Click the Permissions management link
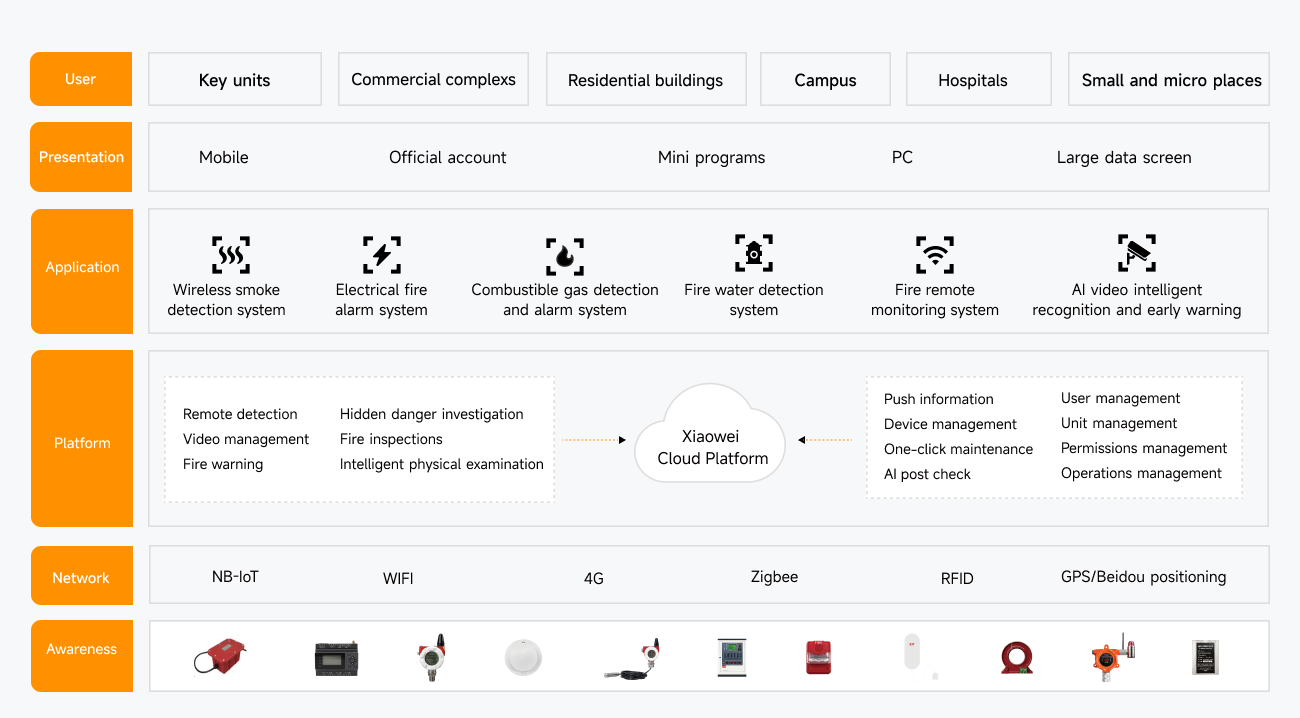 click(x=1143, y=448)
